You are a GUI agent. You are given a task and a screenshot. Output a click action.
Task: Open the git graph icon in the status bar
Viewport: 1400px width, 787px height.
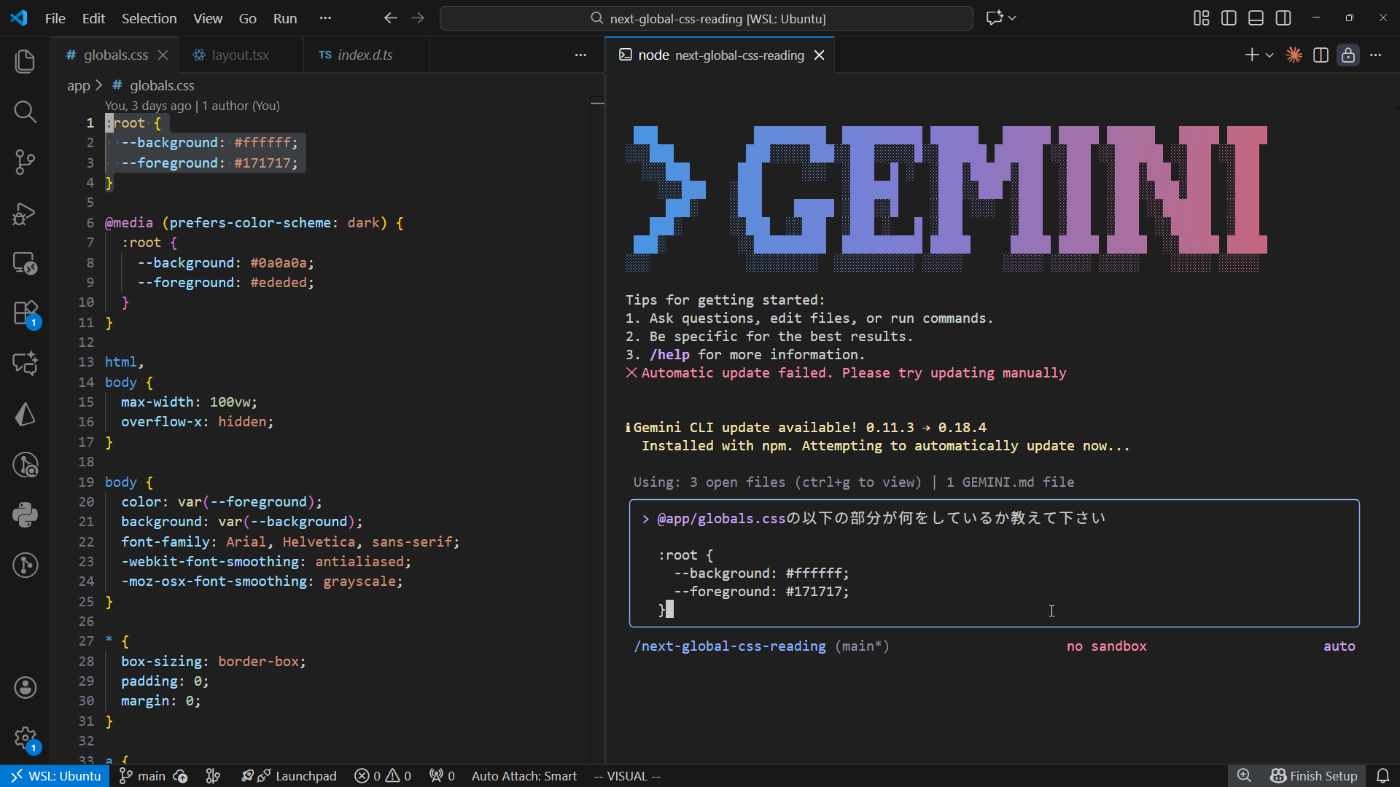click(212, 776)
